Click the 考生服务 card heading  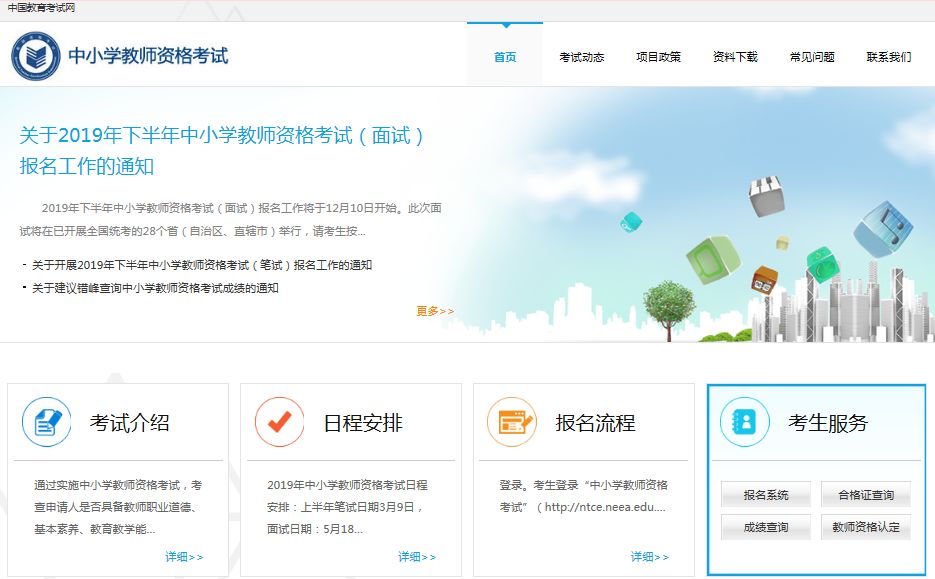pyautogui.click(x=828, y=423)
